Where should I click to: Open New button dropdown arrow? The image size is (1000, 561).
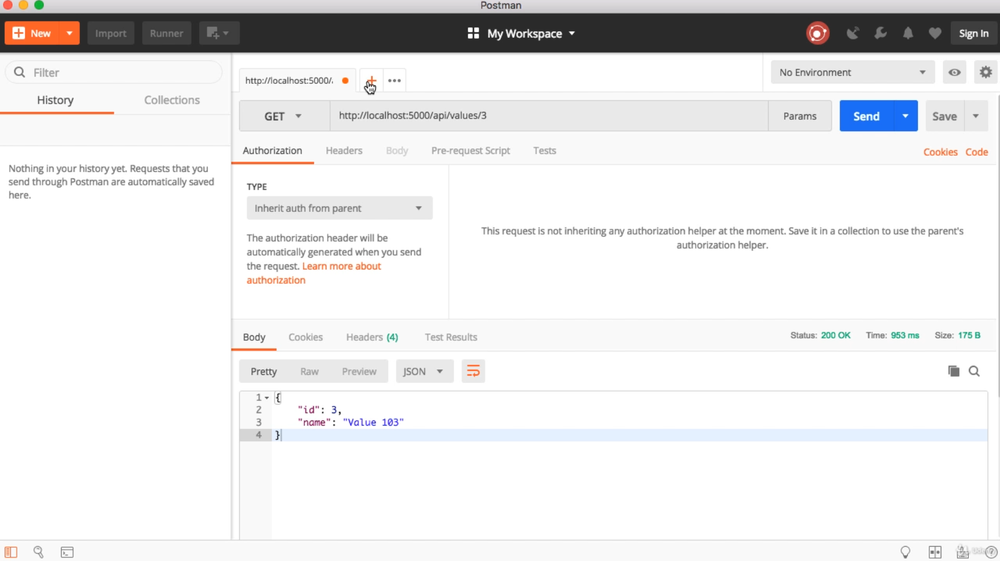pos(69,33)
